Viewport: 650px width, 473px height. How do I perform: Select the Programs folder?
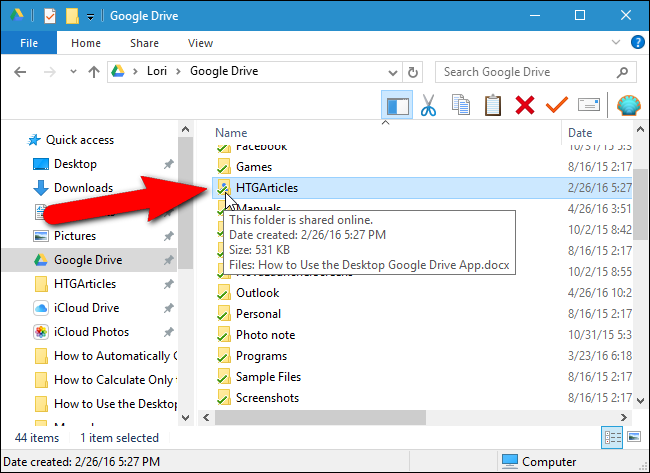pyautogui.click(x=261, y=356)
